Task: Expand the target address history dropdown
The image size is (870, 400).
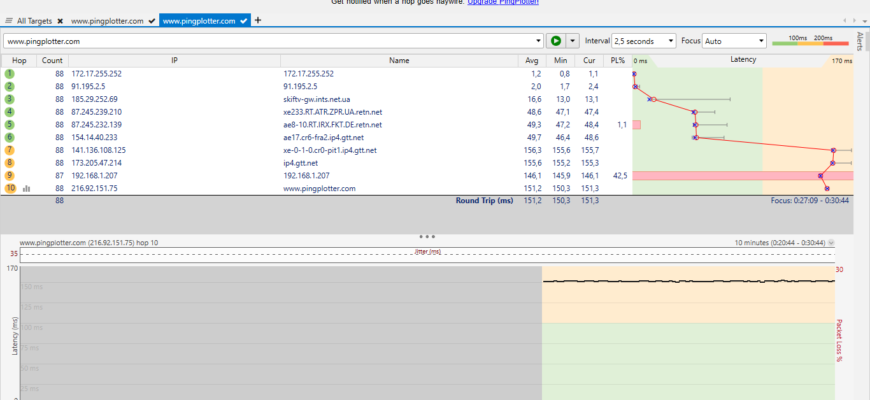Action: (539, 41)
